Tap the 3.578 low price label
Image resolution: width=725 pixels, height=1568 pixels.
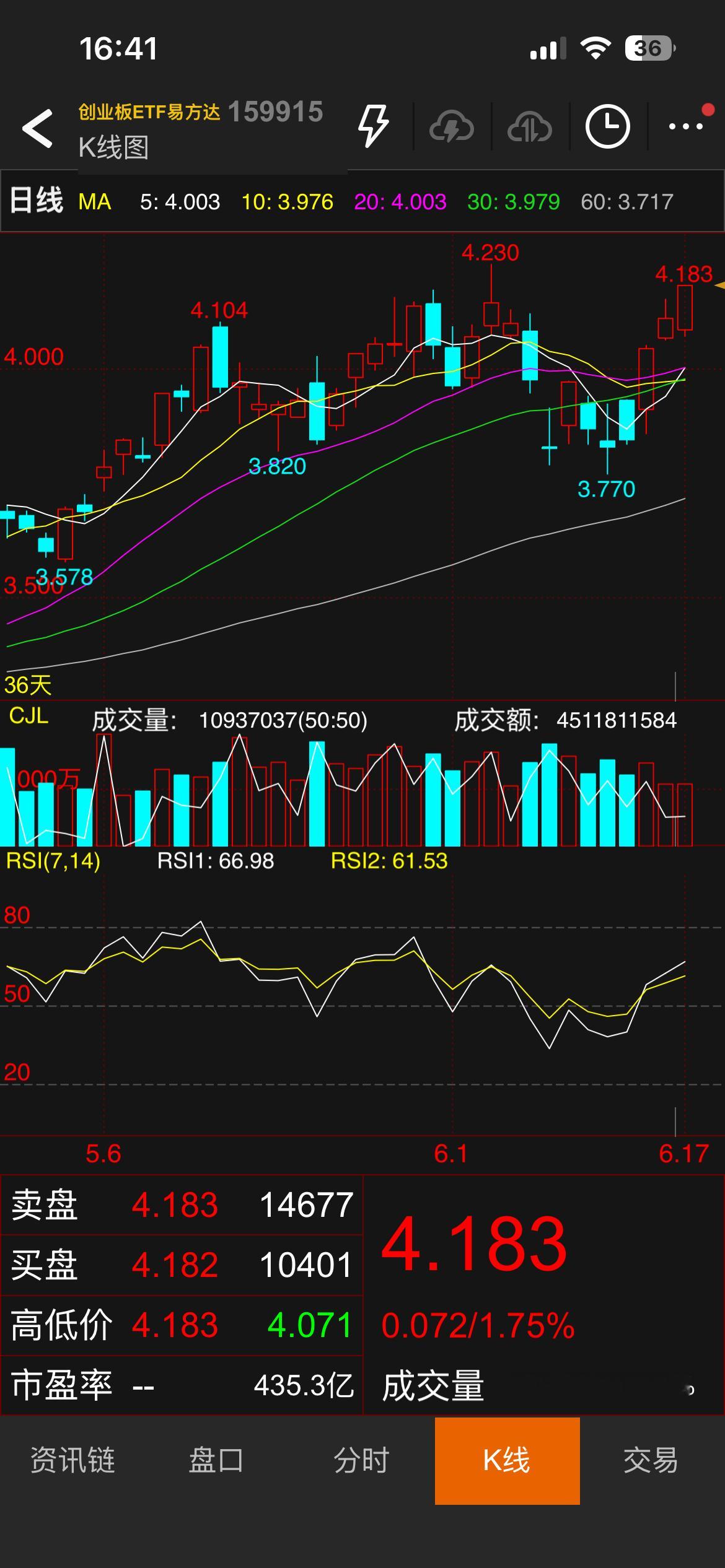tap(64, 577)
